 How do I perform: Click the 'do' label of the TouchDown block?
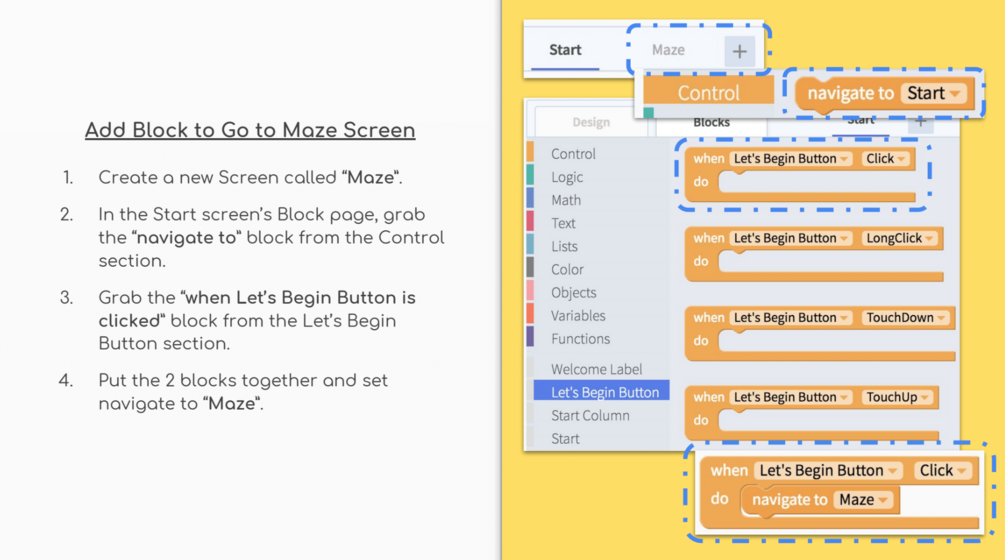(701, 341)
